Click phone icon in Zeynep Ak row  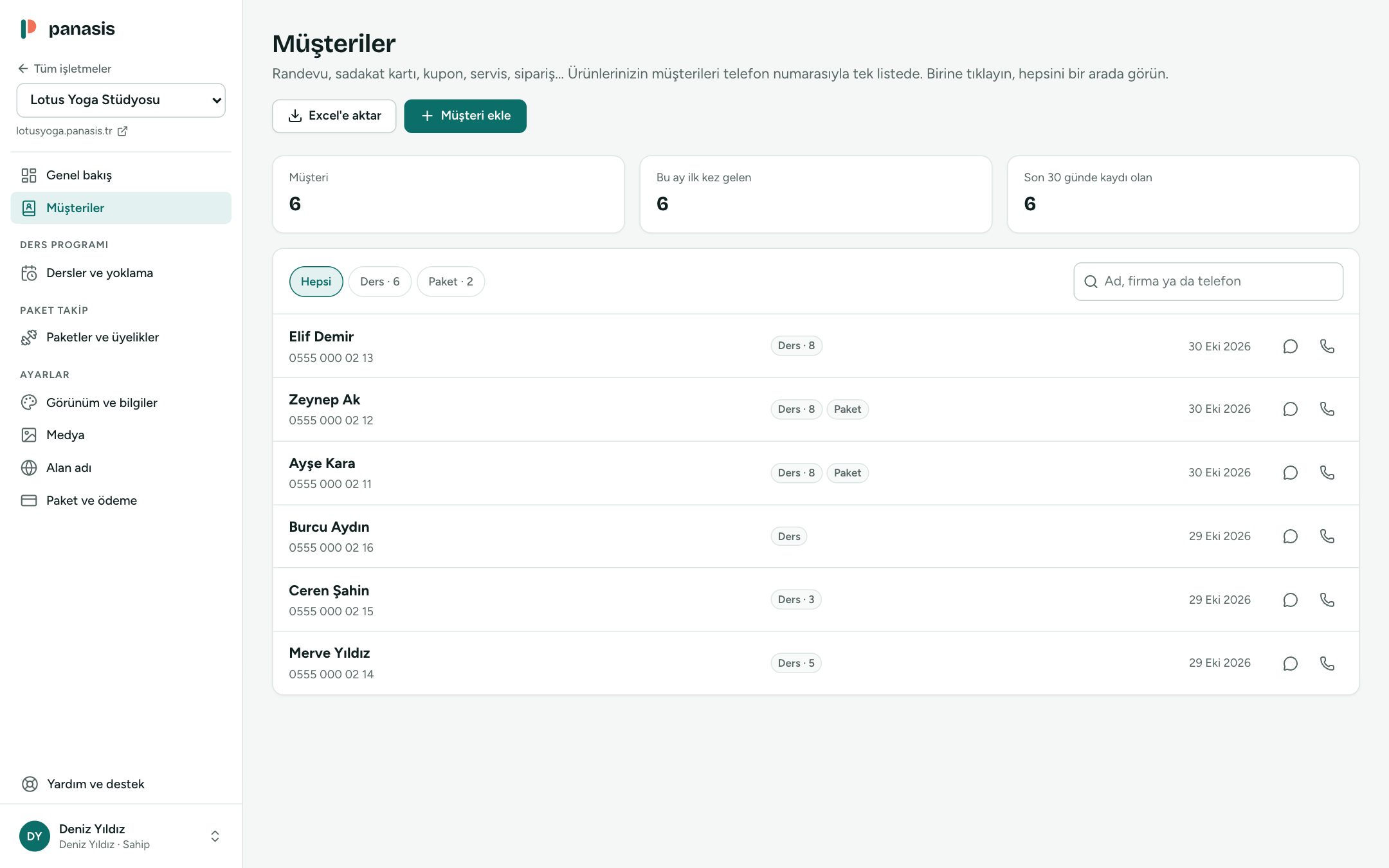(1327, 409)
